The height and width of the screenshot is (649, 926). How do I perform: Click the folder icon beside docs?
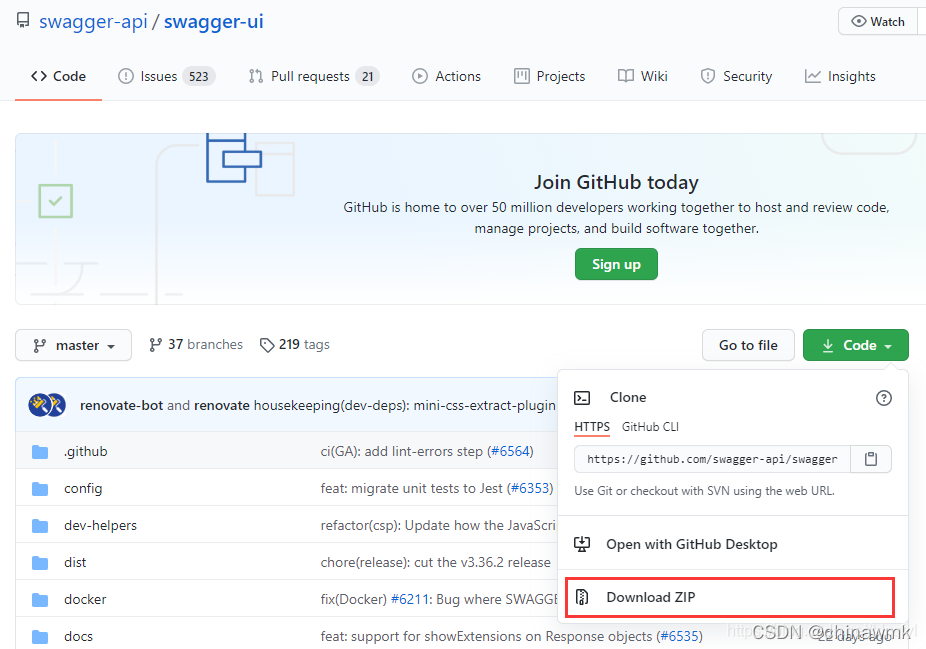click(x=40, y=637)
